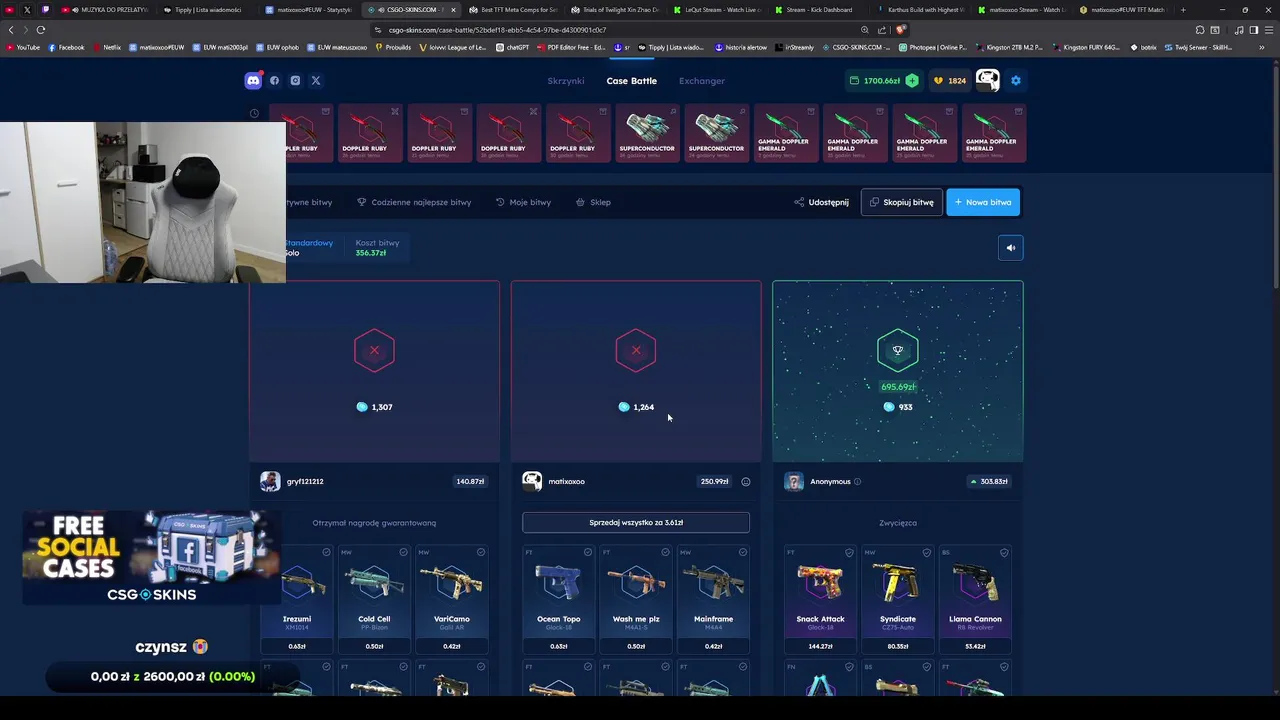Click check badge on Ocean Topo card

pyautogui.click(x=588, y=552)
